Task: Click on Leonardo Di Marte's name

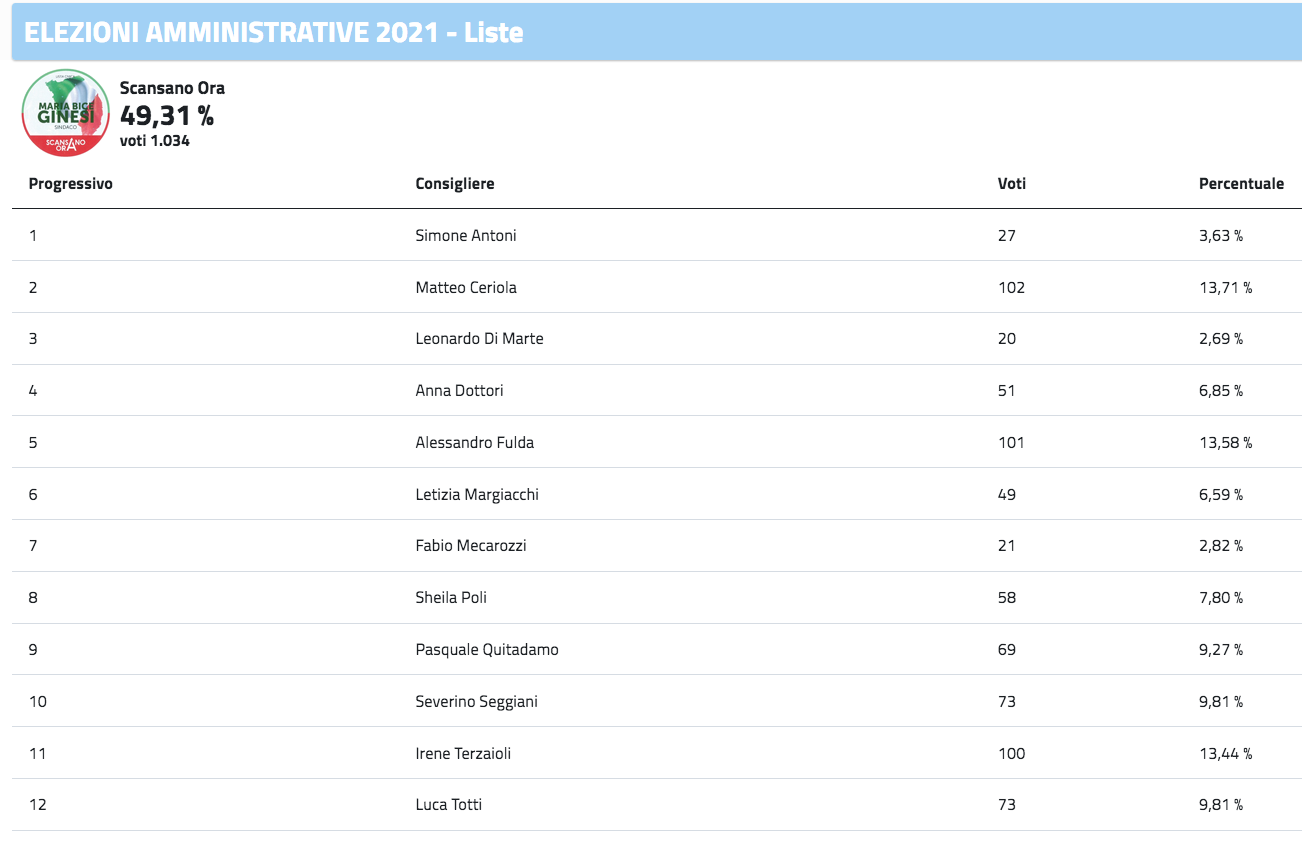Action: click(479, 339)
